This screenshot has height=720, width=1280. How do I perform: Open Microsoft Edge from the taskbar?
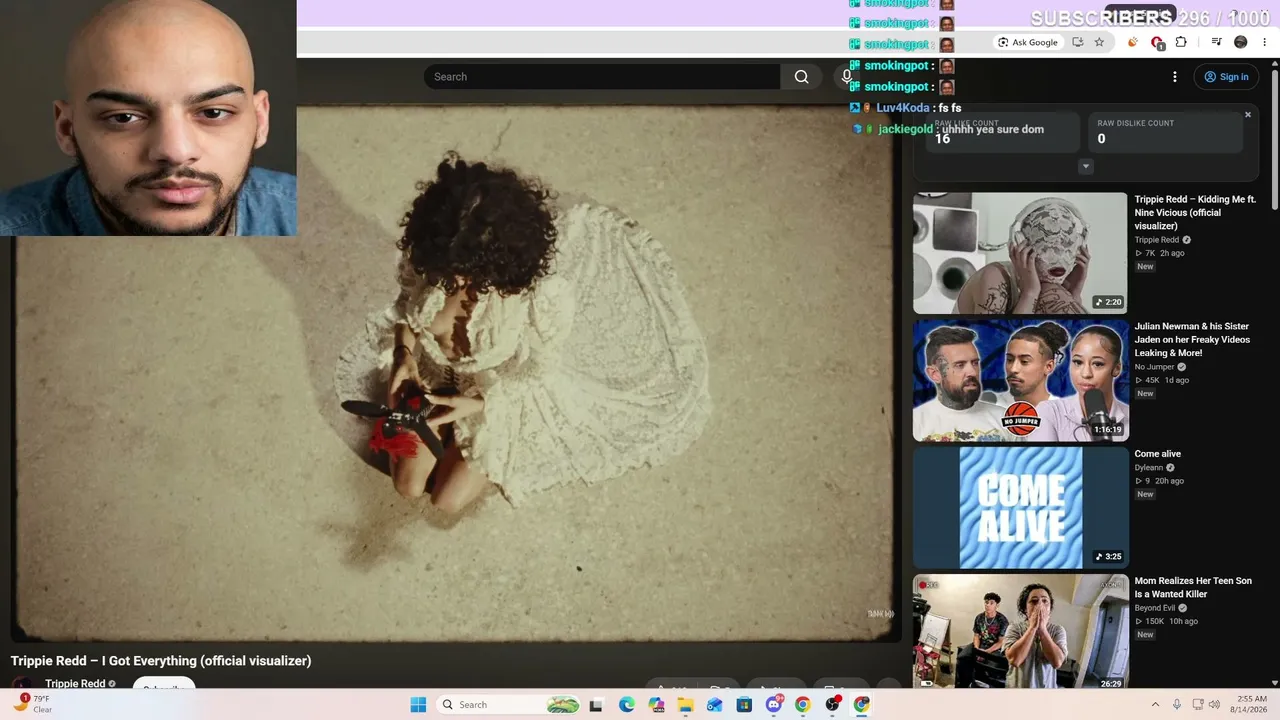pyautogui.click(x=626, y=705)
